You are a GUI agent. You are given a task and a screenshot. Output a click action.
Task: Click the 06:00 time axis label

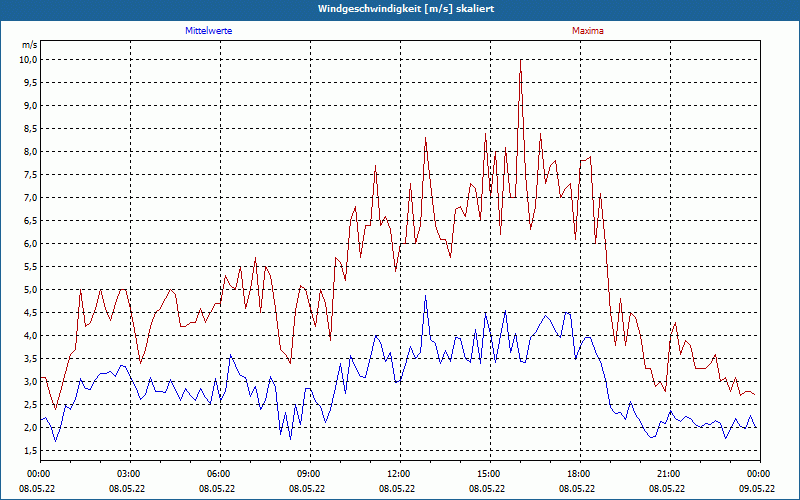click(x=220, y=474)
